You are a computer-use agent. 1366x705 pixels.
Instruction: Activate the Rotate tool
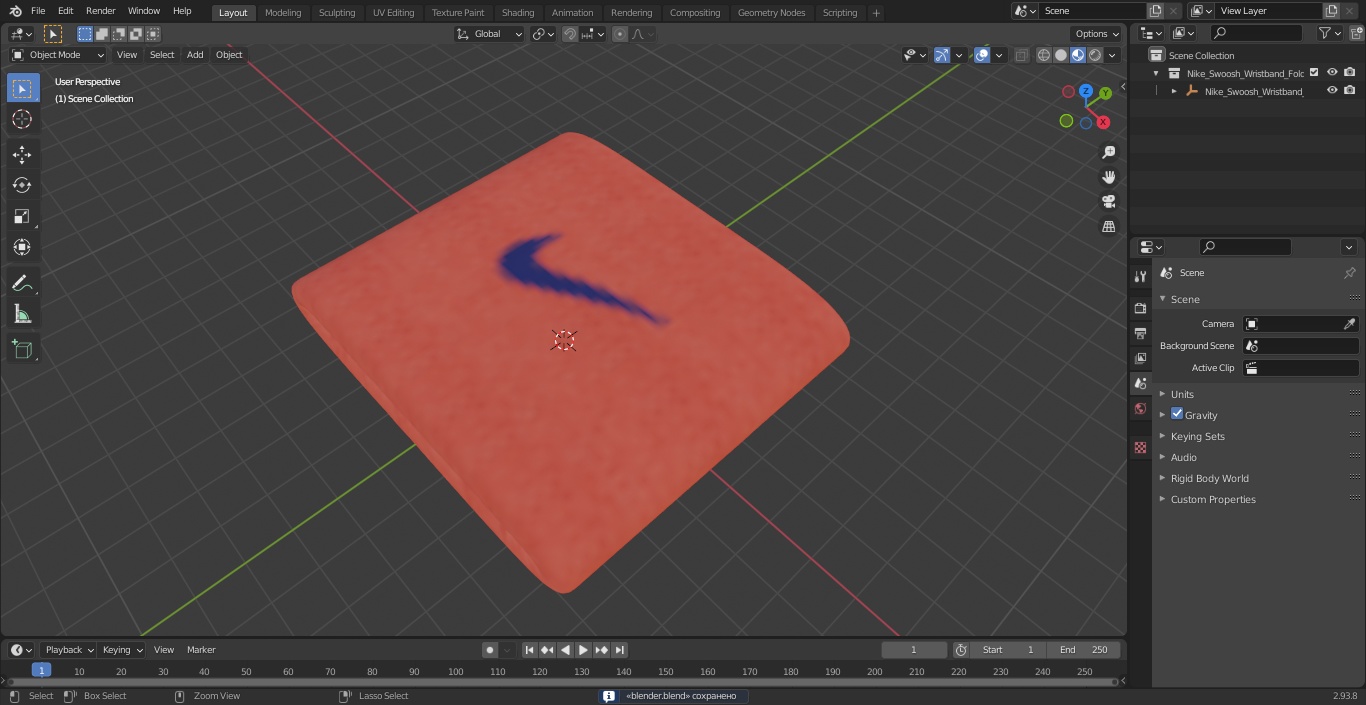[x=22, y=185]
